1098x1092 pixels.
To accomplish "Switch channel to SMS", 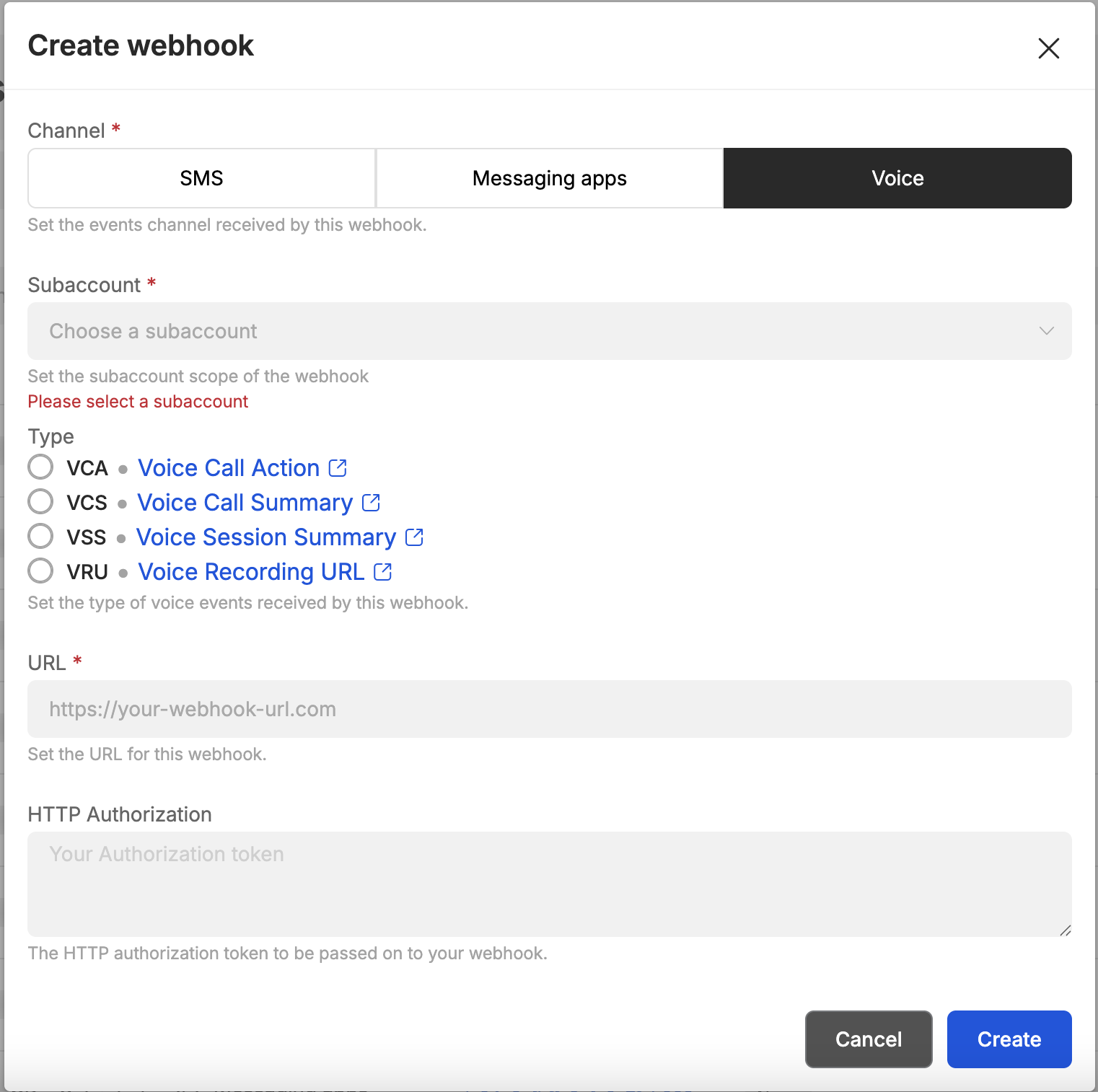I will [x=201, y=178].
